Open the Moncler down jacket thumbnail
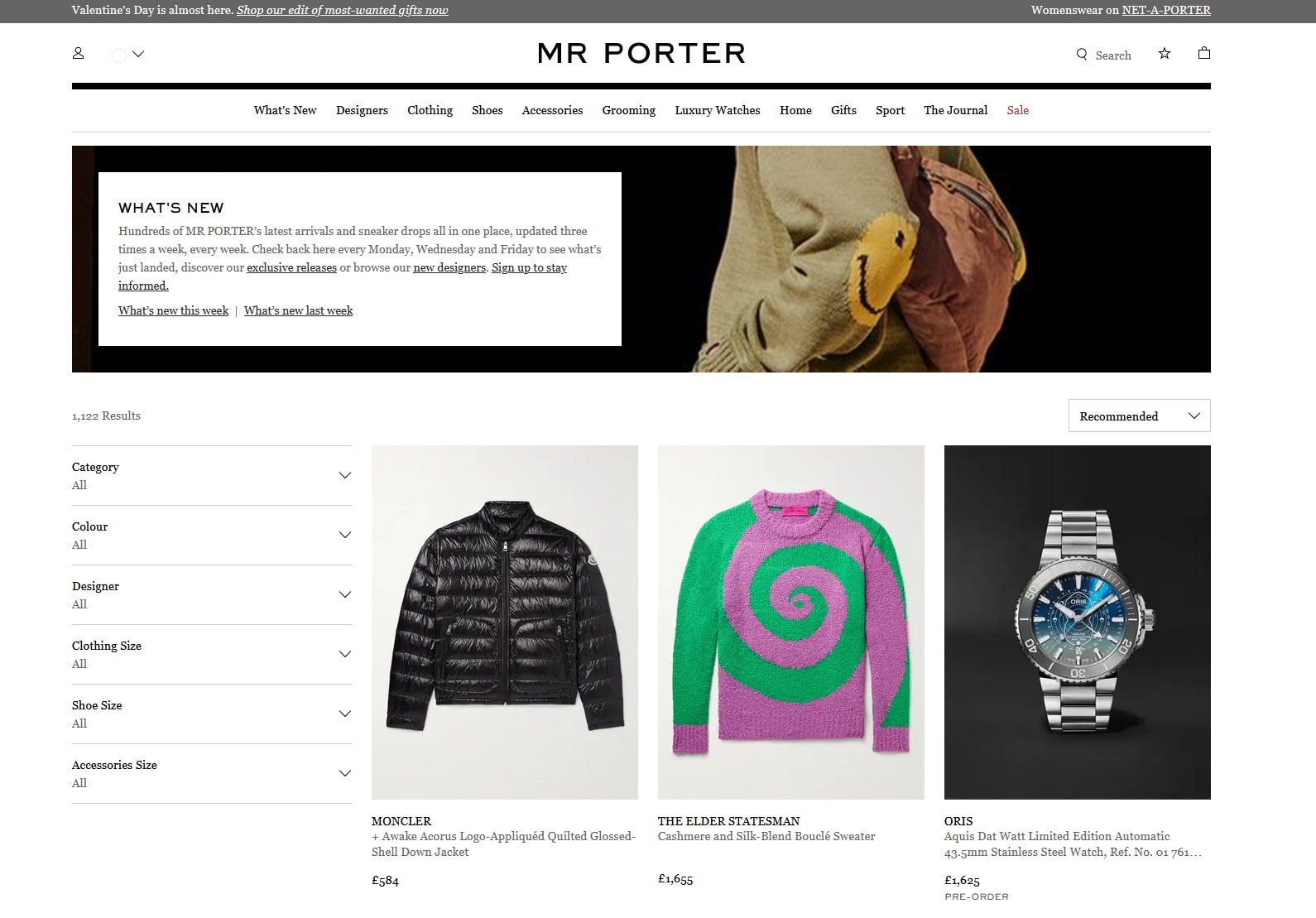 [505, 622]
